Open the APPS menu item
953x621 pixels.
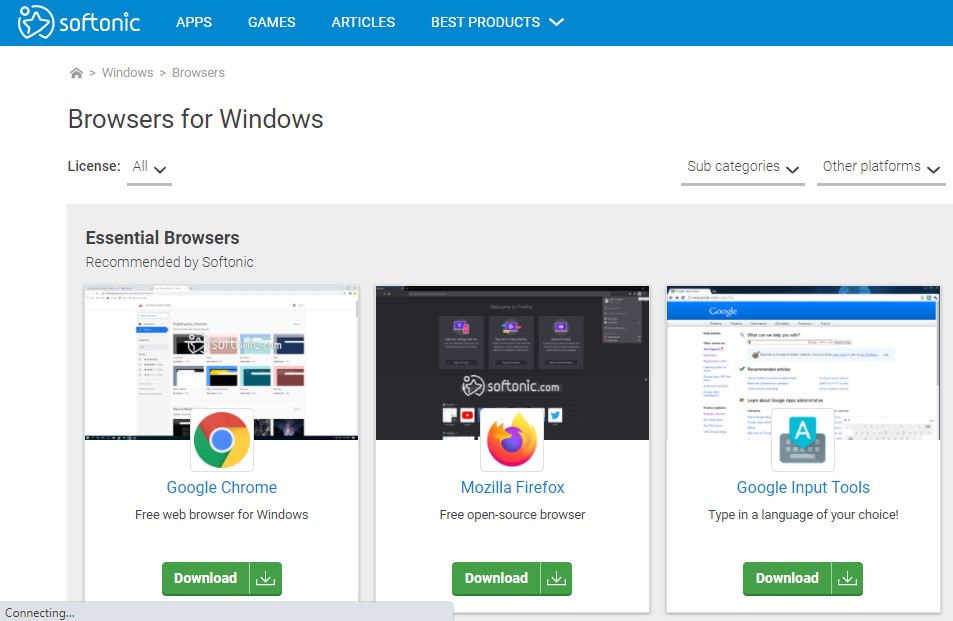(194, 22)
